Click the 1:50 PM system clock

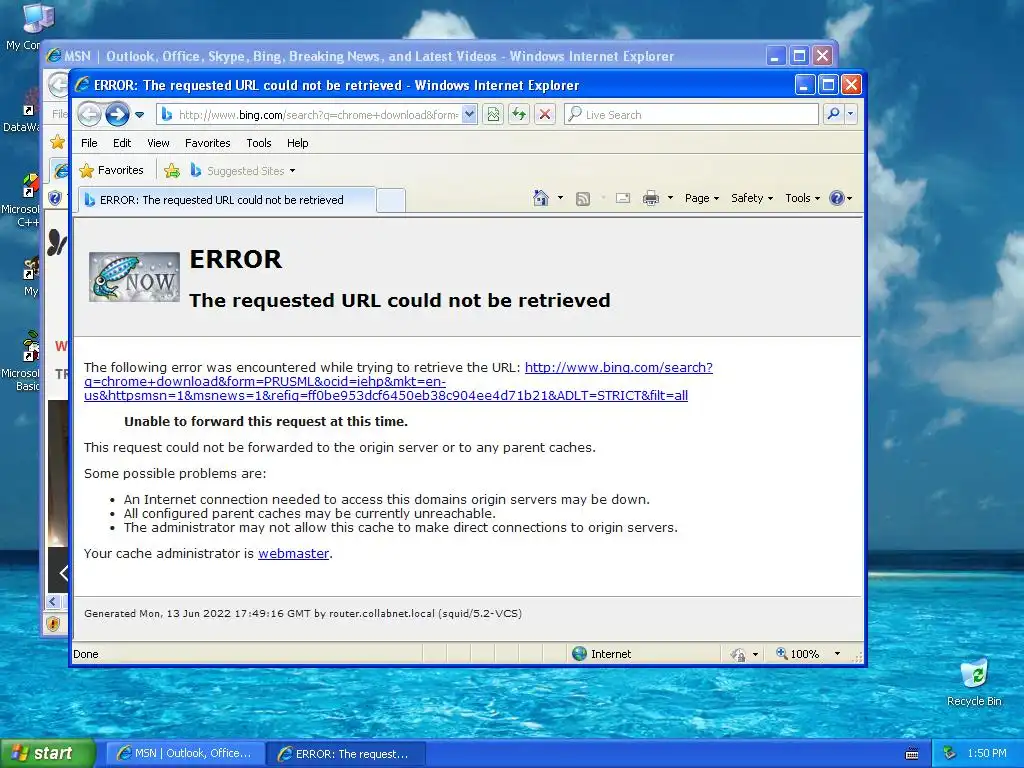pos(987,753)
